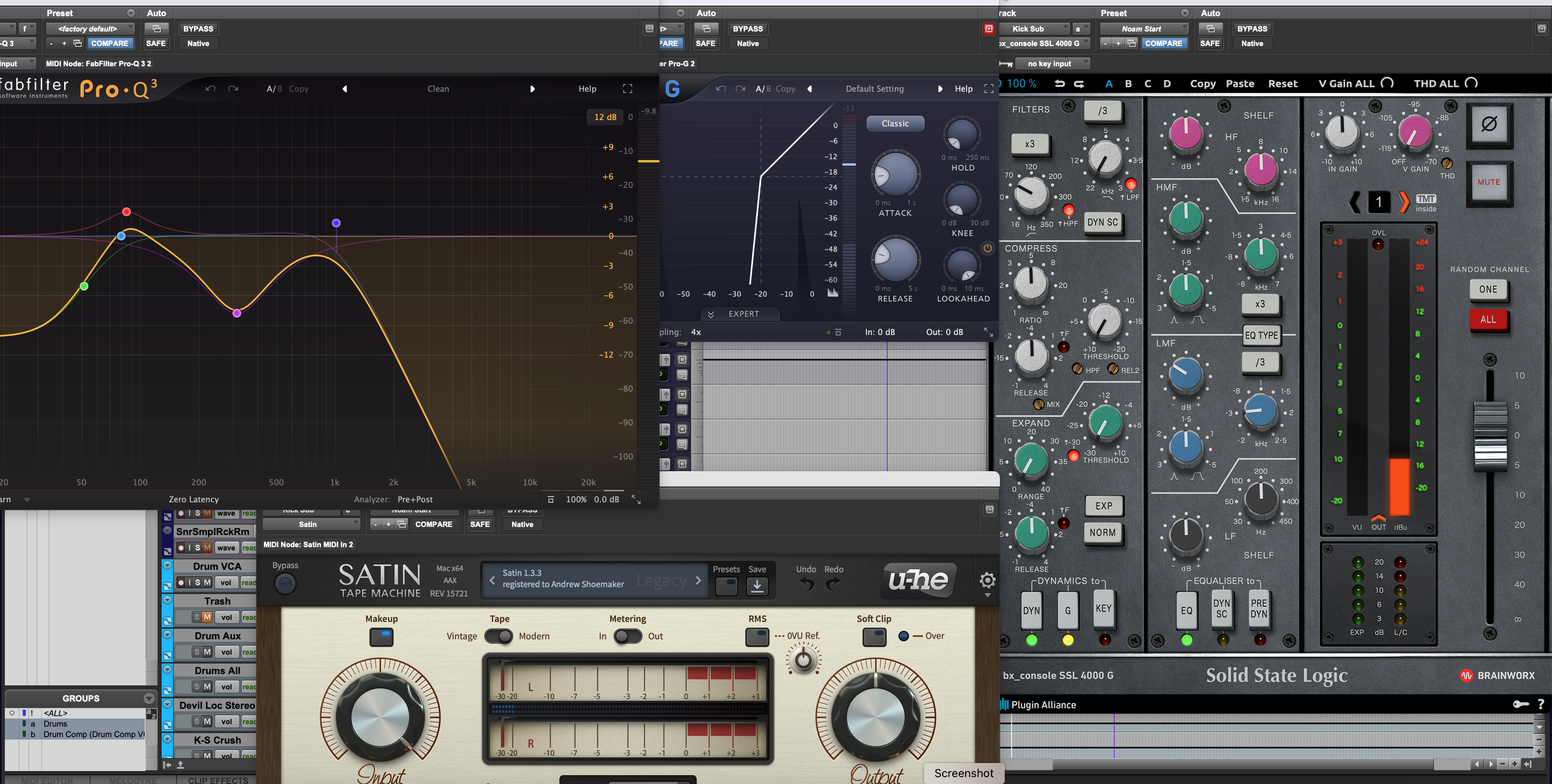Click ALL random channel button
This screenshot has height=784, width=1552.
[x=1487, y=319]
